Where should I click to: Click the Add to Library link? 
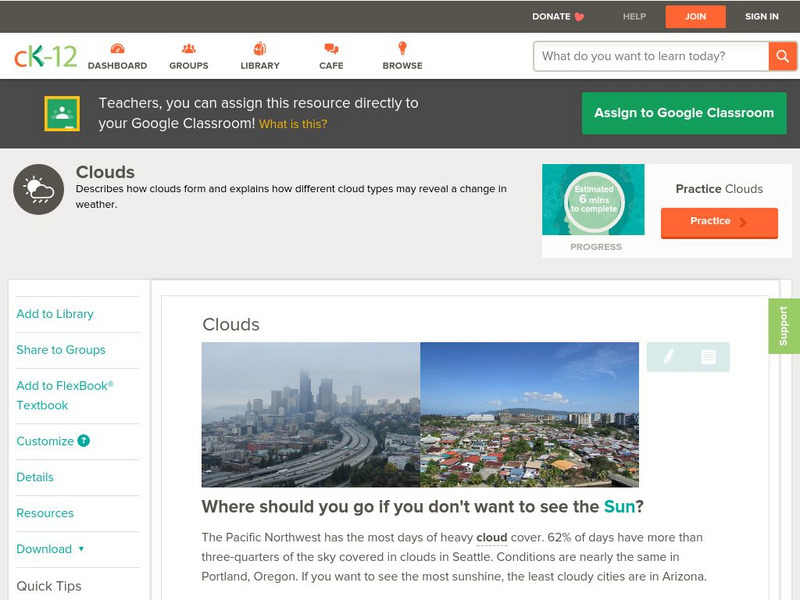point(55,314)
